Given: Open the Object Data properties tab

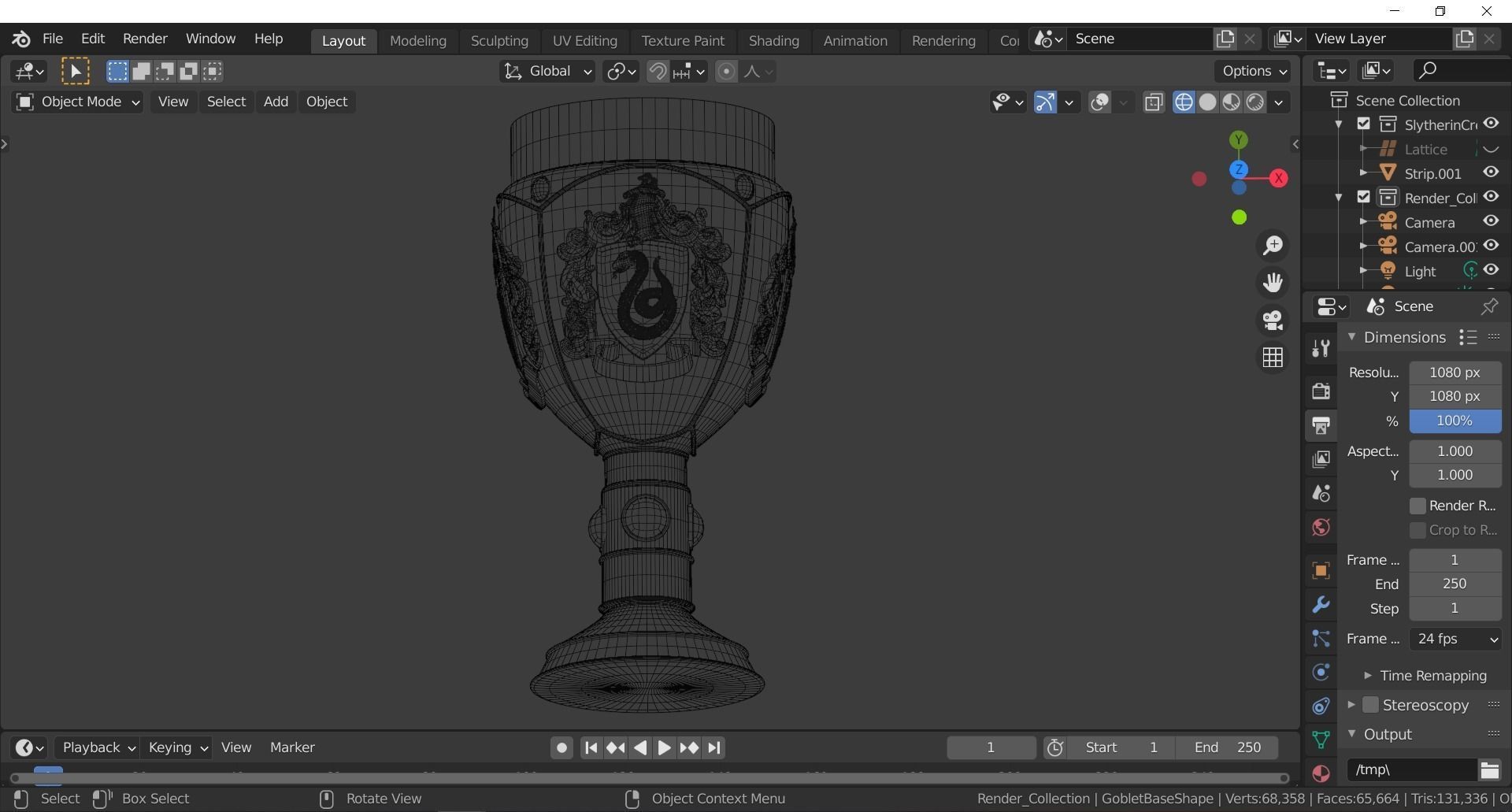Looking at the screenshot, I should 1321,740.
